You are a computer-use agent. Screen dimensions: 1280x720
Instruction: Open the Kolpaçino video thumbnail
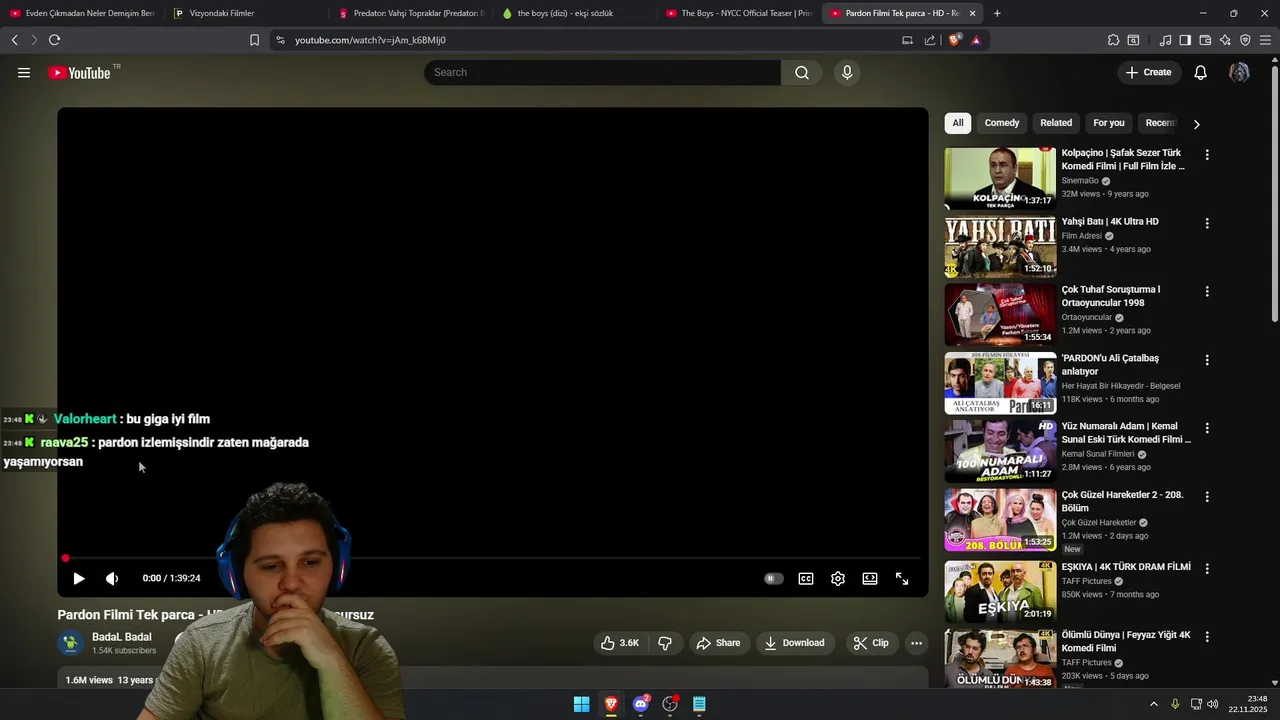[1000, 178]
